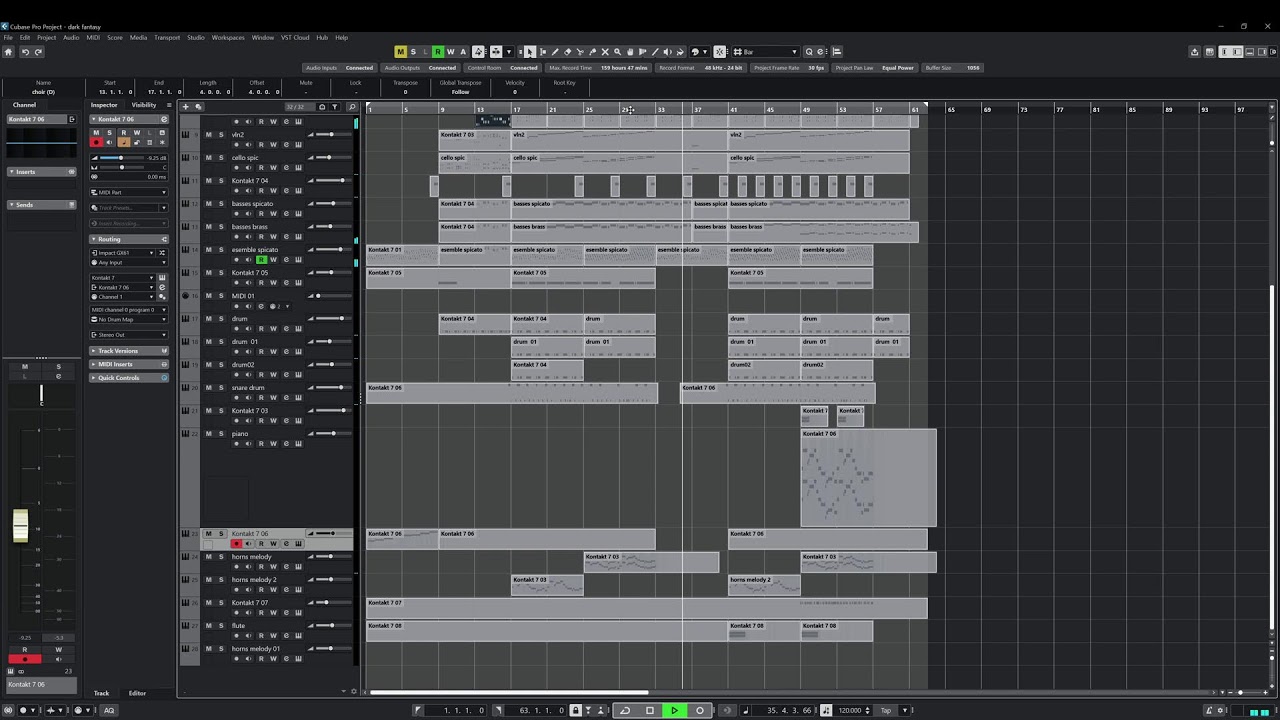Select the Draw pencil tool
This screenshot has width=1280, height=720.
555,52
